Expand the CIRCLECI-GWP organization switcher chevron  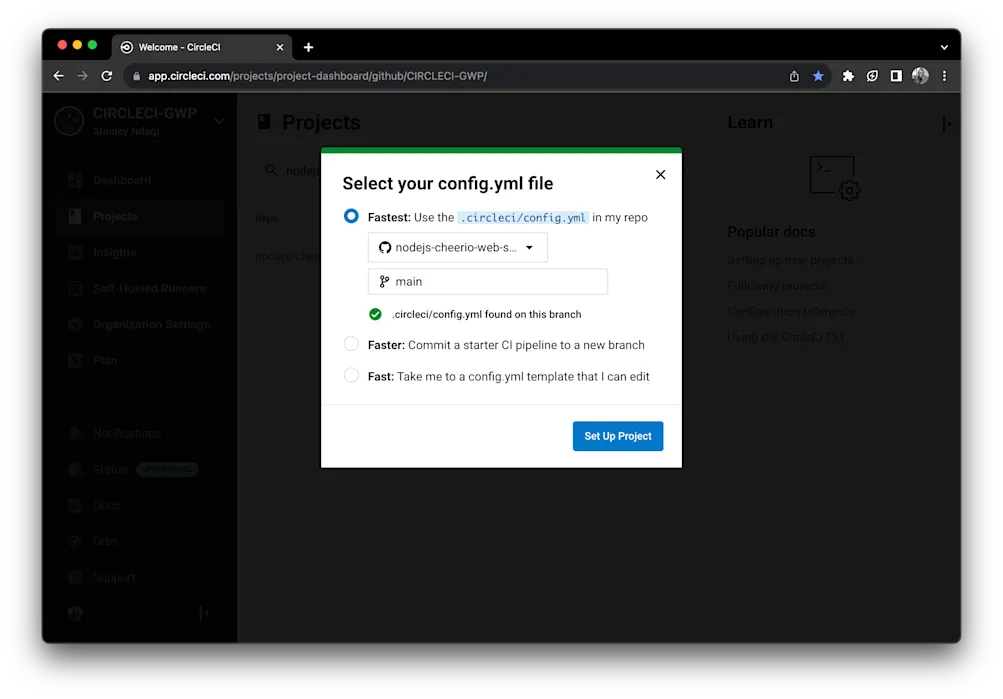tap(219, 122)
